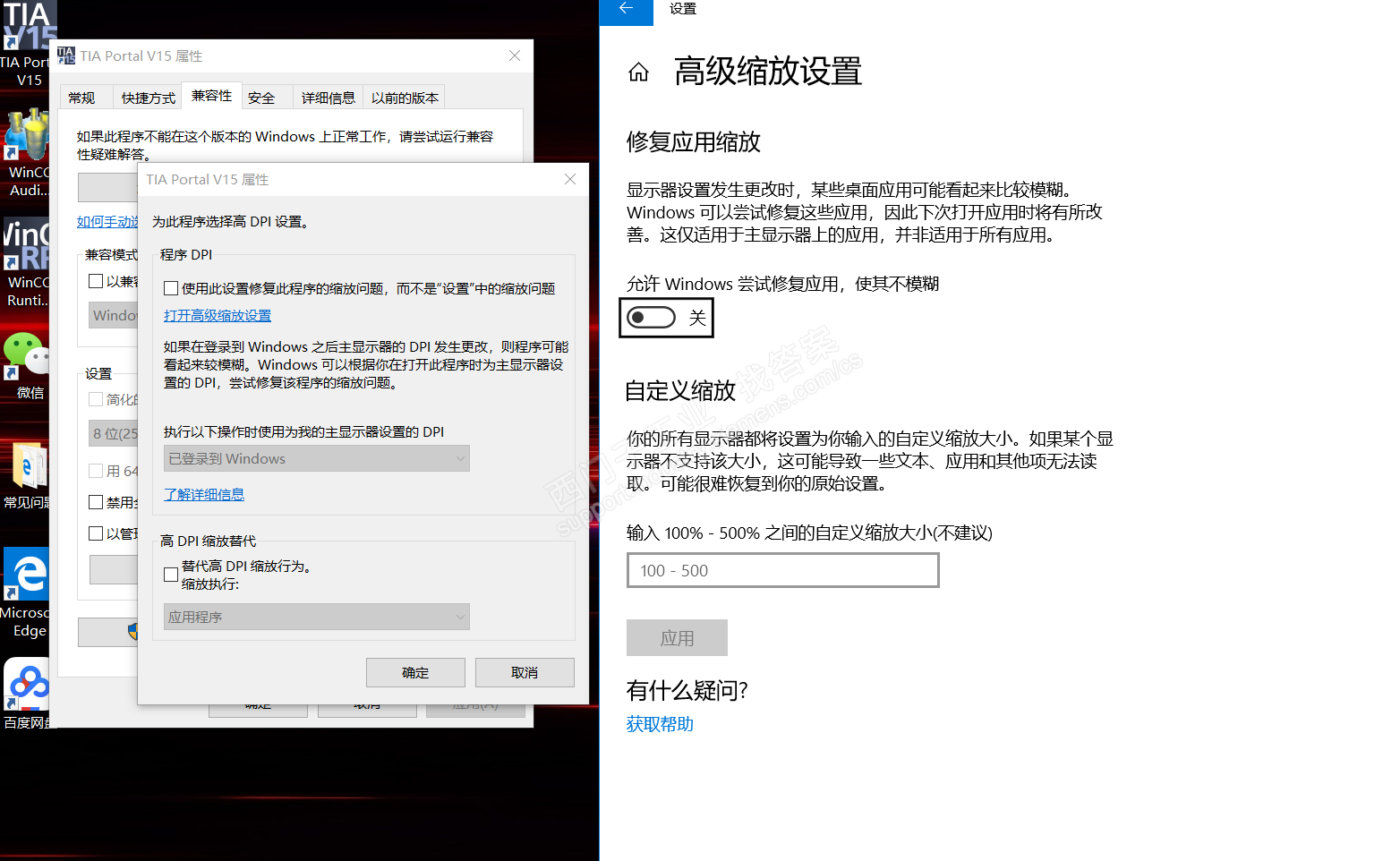Image resolution: width=1400 pixels, height=861 pixels.
Task: Check 使用此设置修复此程序的缩放问题 checkbox
Action: click(x=171, y=288)
